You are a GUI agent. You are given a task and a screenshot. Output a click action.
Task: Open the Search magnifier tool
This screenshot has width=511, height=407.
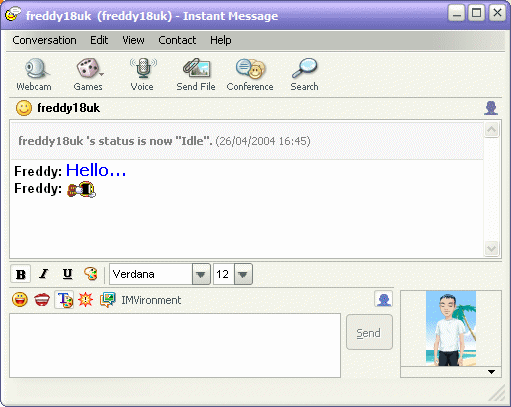(304, 75)
